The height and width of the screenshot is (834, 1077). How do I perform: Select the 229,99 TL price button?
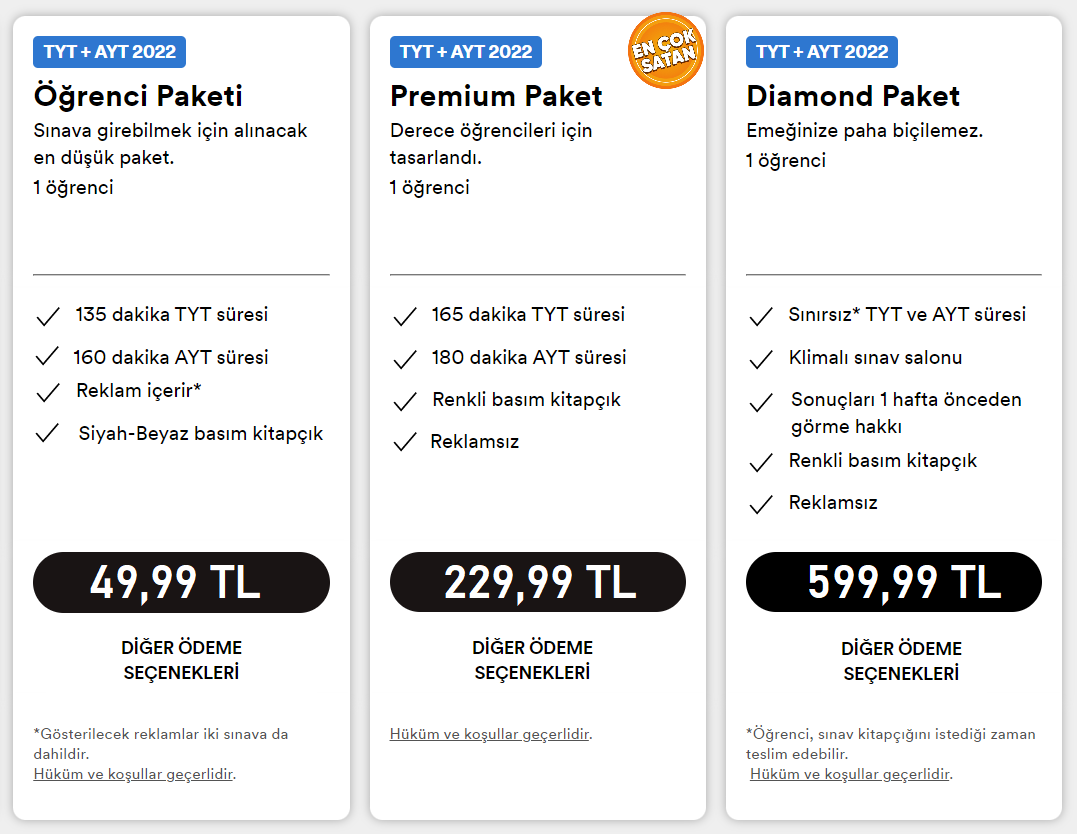click(x=538, y=582)
